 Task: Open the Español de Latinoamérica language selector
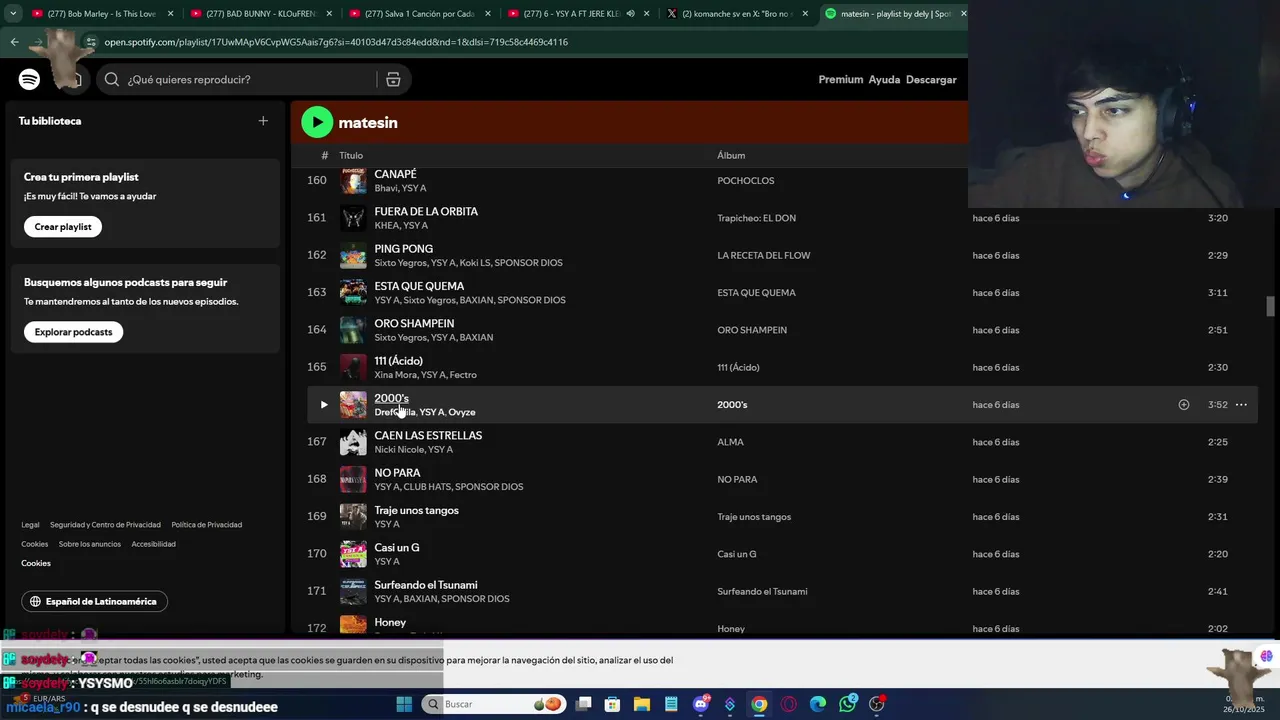click(94, 602)
